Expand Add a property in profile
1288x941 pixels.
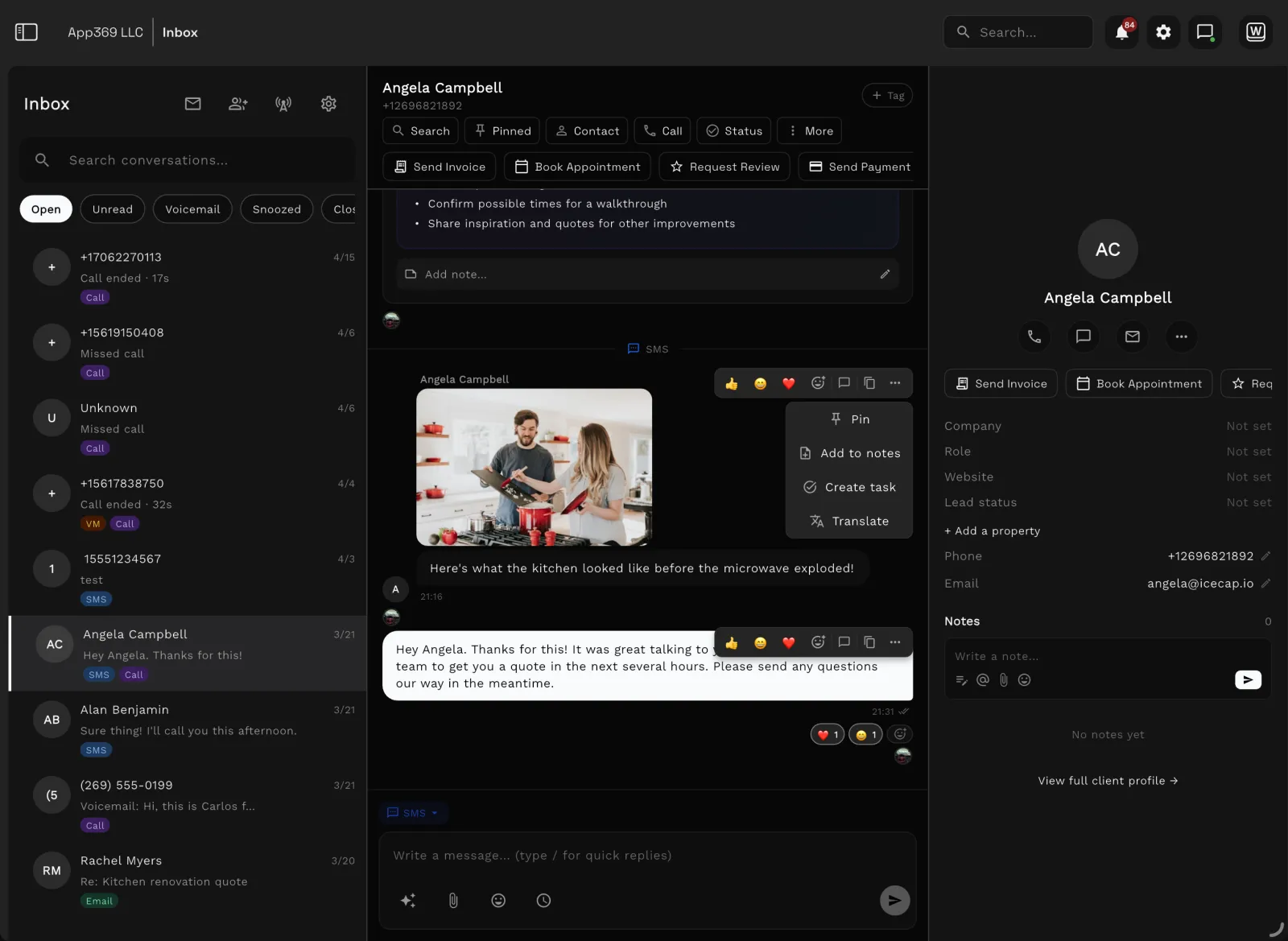pyautogui.click(x=993, y=531)
